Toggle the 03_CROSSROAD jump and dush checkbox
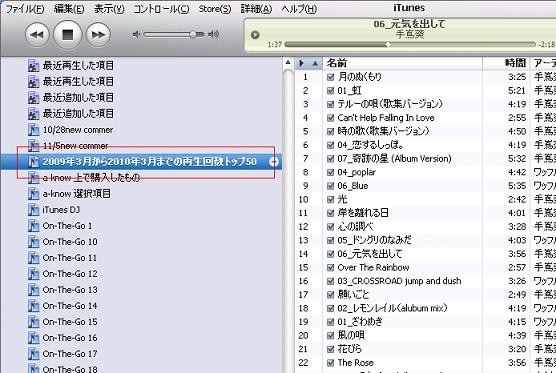 pyautogui.click(x=330, y=281)
